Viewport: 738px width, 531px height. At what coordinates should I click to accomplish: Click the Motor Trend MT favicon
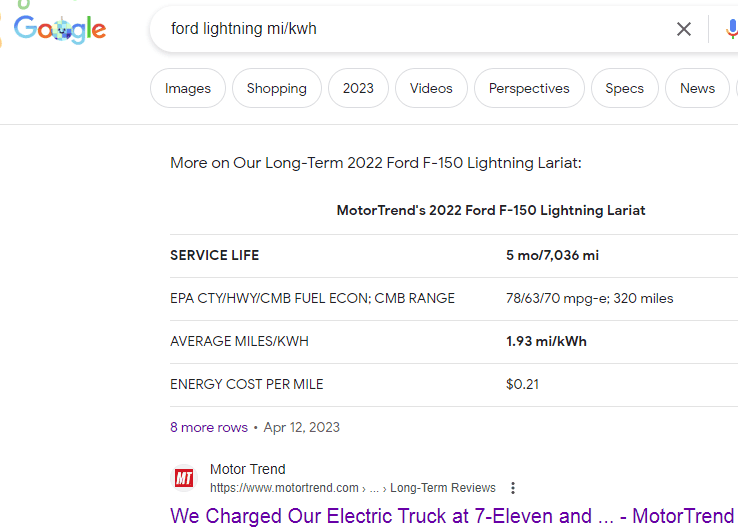pyautogui.click(x=184, y=478)
